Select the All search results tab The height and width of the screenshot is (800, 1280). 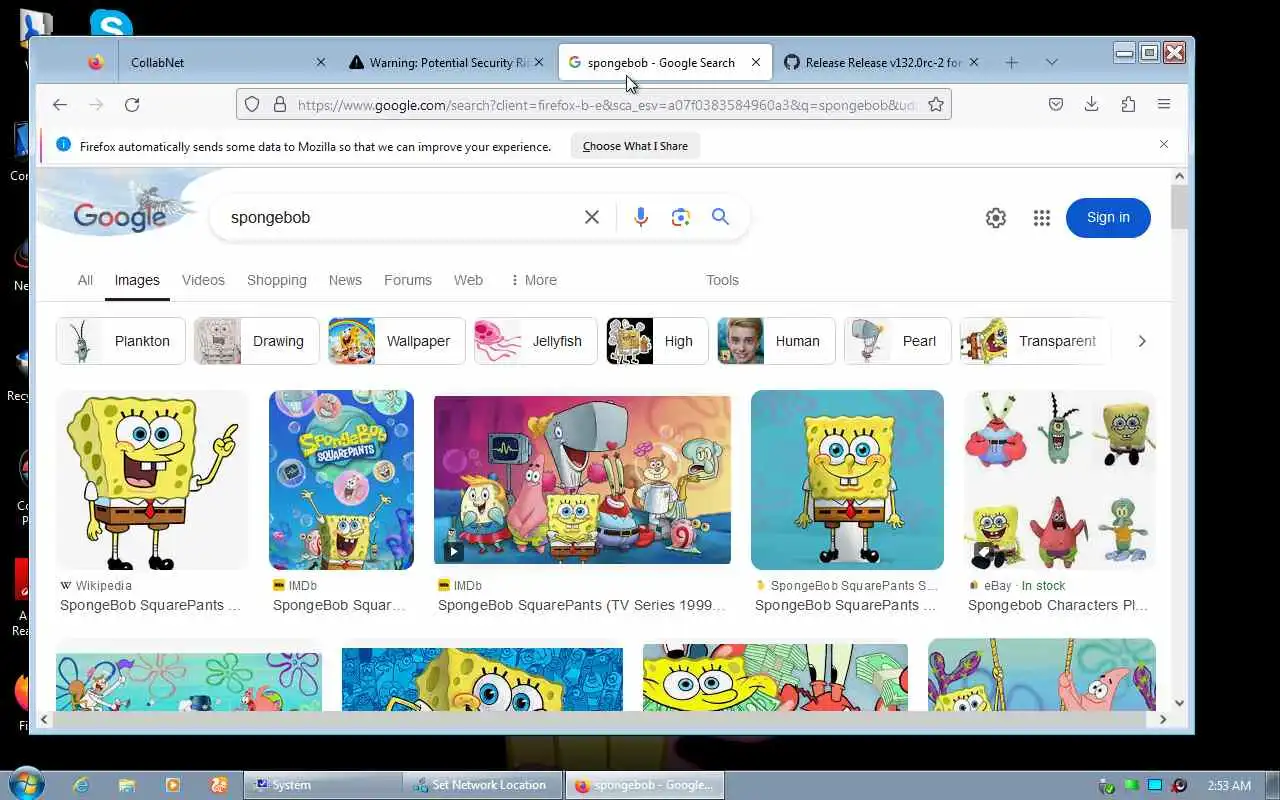click(x=85, y=280)
